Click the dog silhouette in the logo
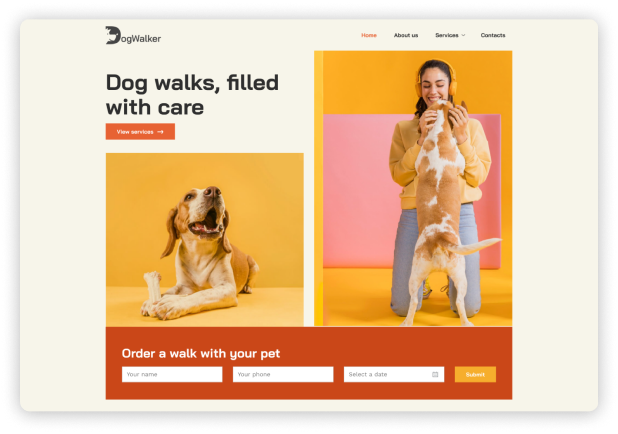Viewport: 618px width, 434px height. [x=113, y=35]
